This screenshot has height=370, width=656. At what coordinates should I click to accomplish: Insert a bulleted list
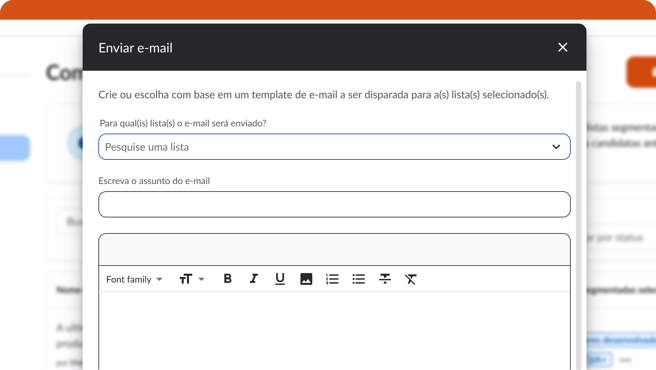tap(359, 279)
